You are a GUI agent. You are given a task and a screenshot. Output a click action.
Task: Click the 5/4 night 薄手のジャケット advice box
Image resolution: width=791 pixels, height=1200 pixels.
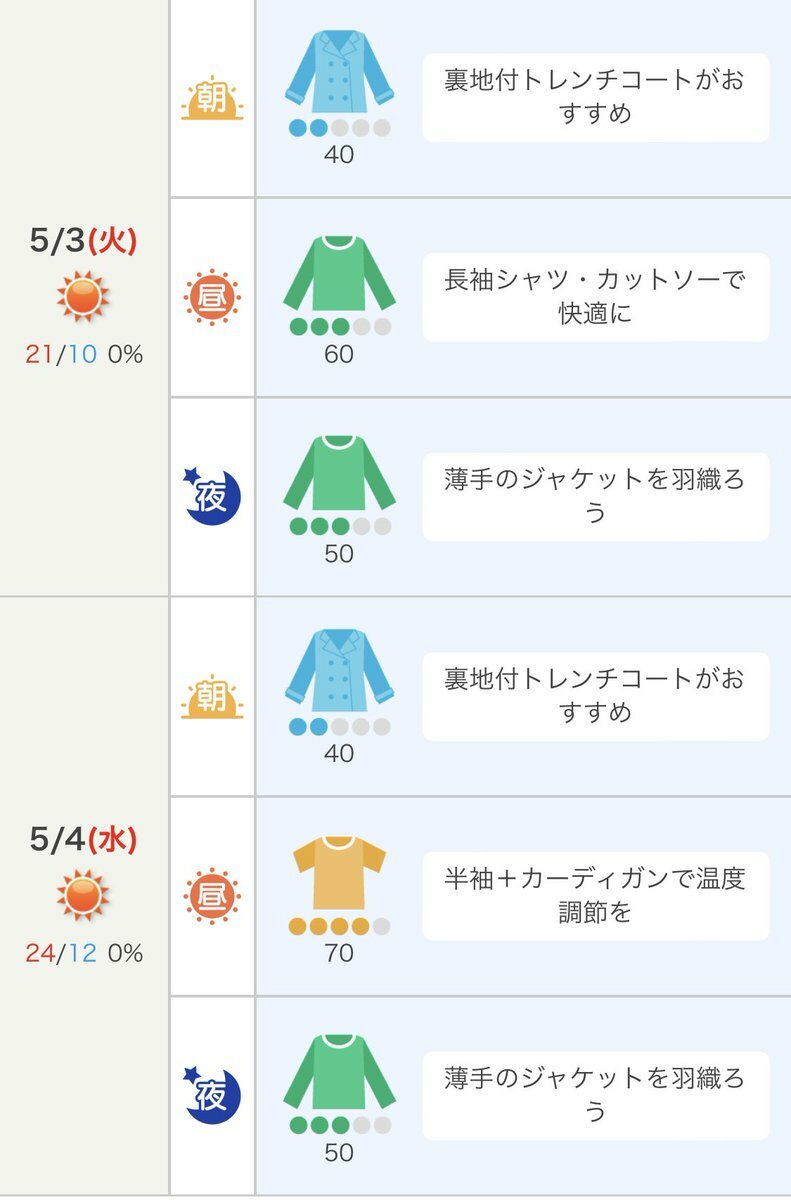click(x=595, y=1096)
